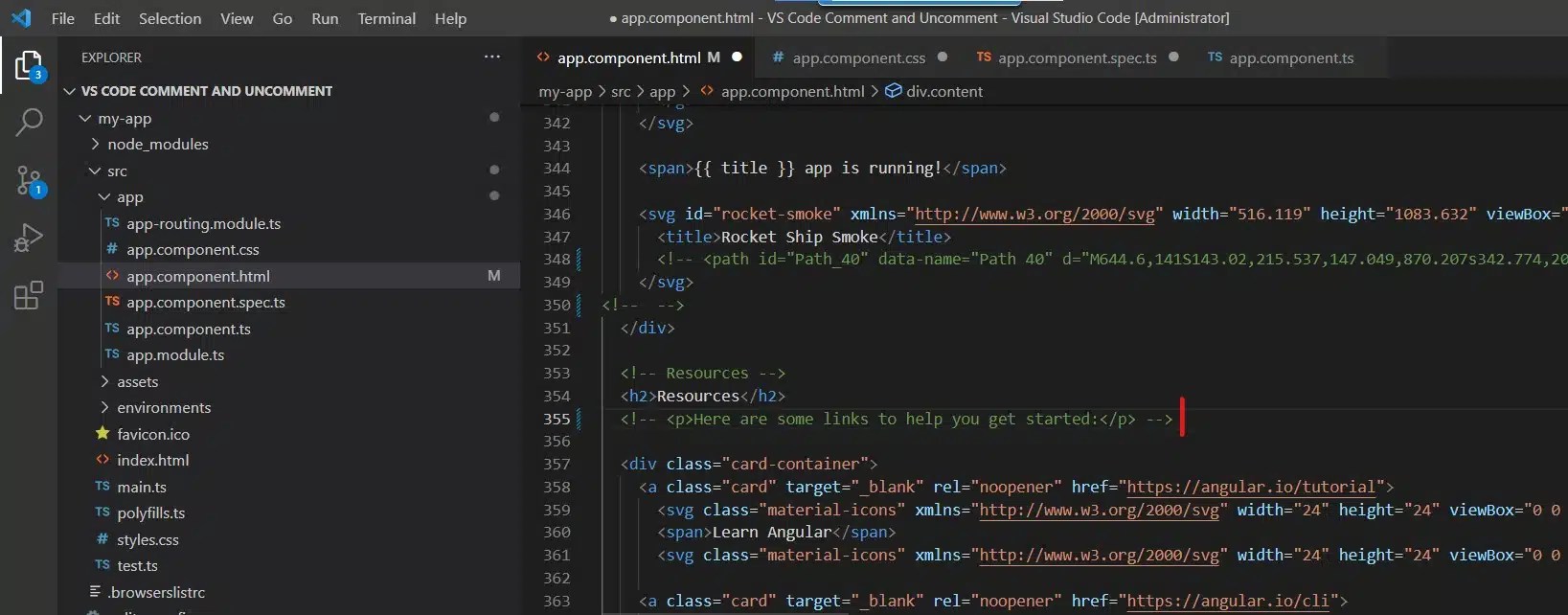Open the Terminal menu
The width and height of the screenshot is (1568, 615).
(387, 18)
